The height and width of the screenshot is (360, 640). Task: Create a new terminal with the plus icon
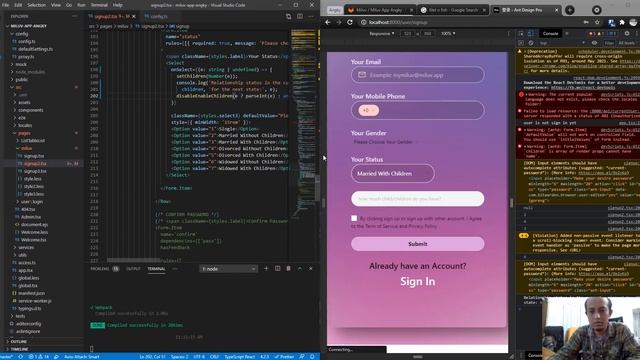point(266,269)
